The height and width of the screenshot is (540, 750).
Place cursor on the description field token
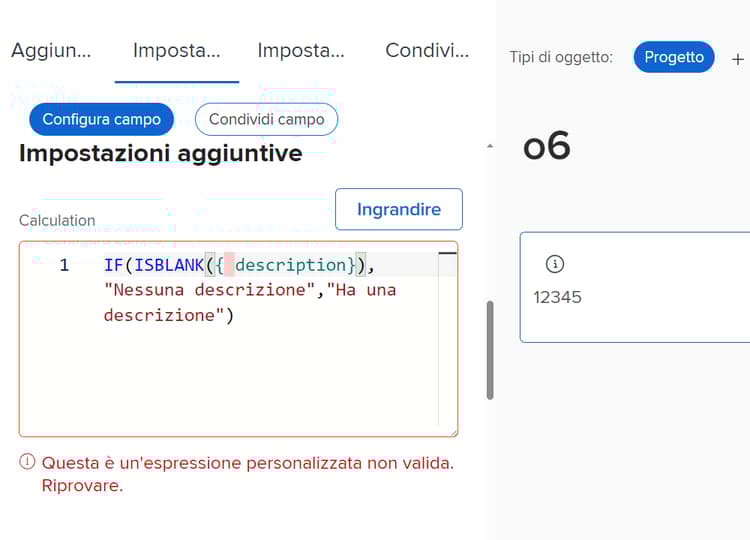290,265
